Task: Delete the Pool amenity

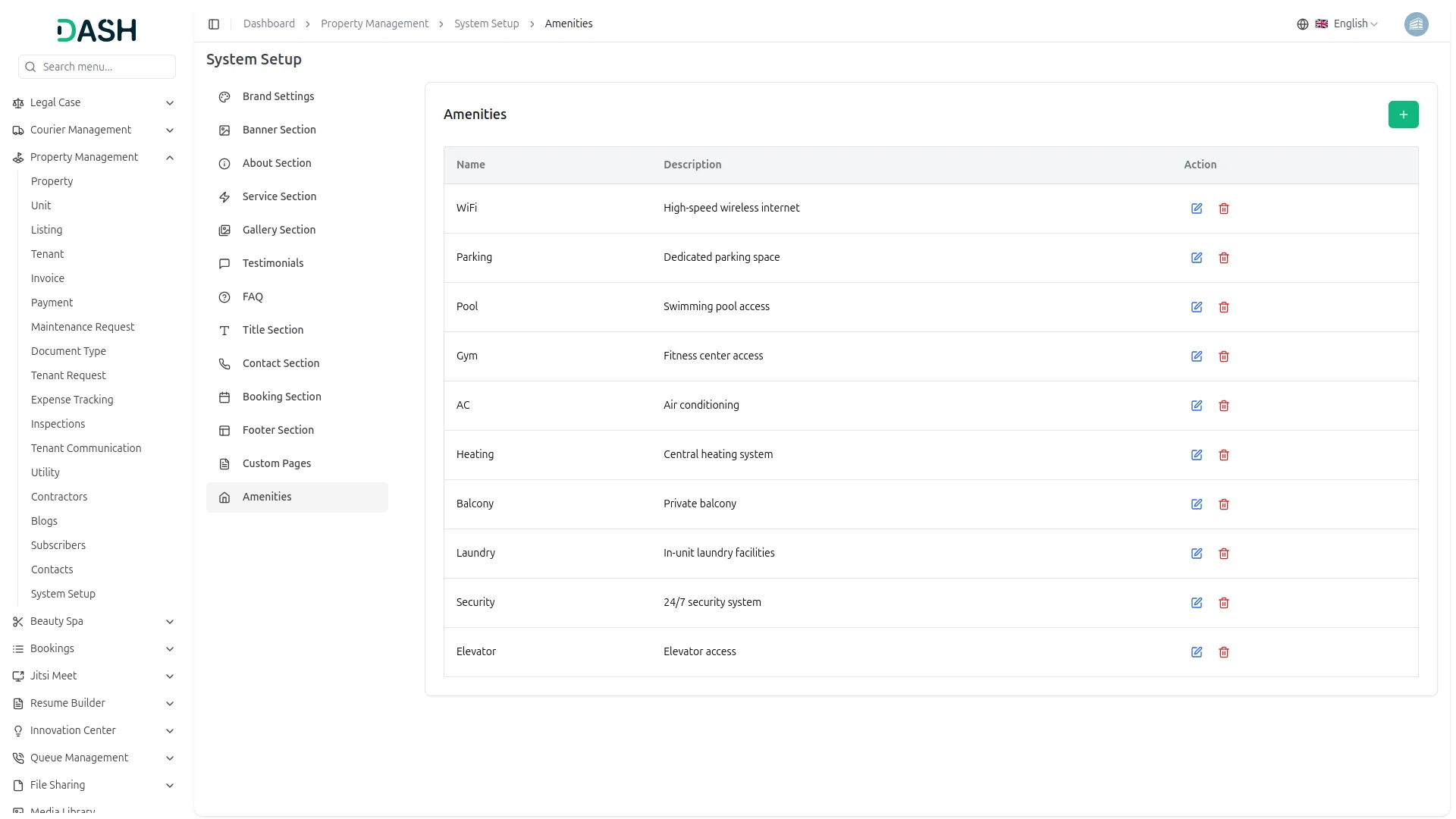Action: [1224, 307]
